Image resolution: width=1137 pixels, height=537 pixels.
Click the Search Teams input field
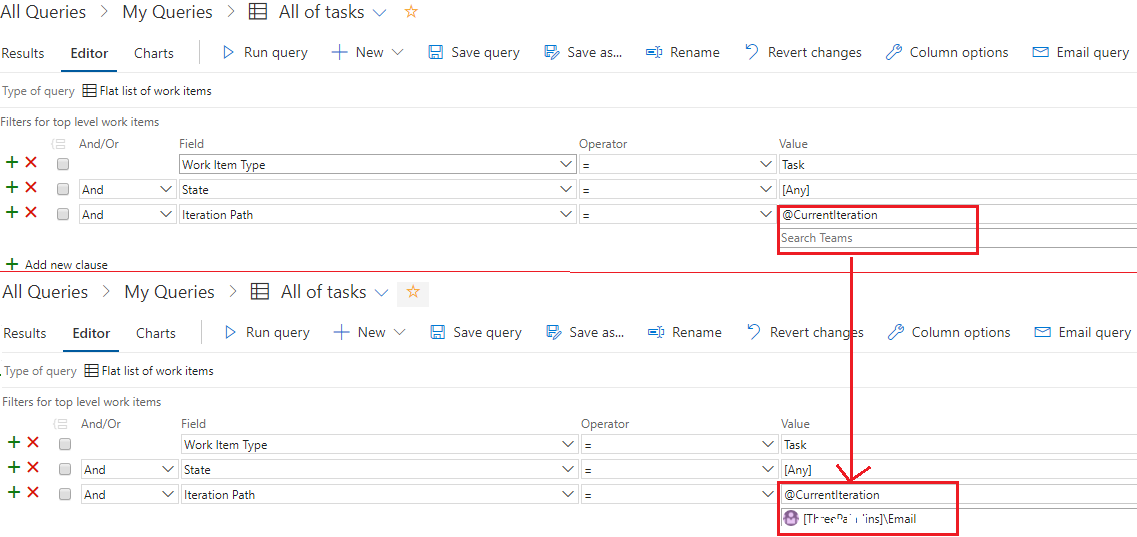point(876,238)
